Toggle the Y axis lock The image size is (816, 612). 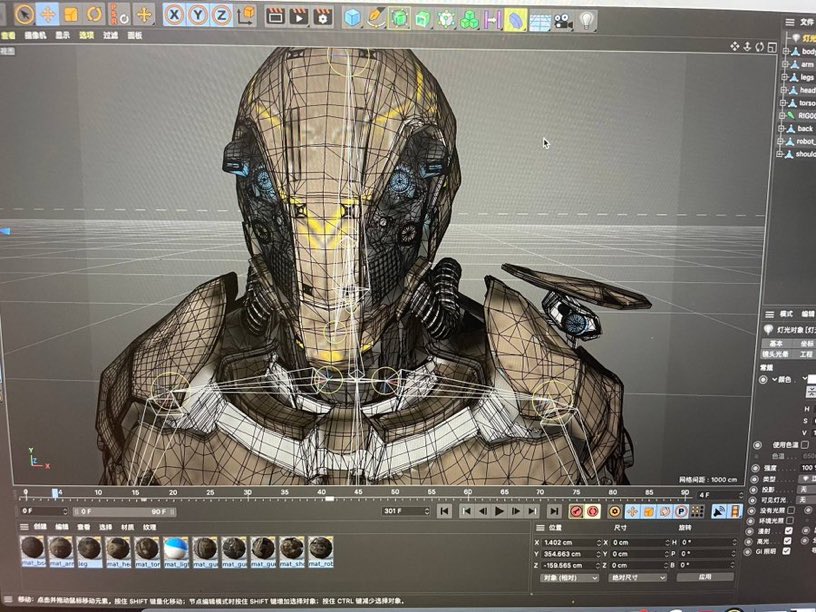pyautogui.click(x=198, y=16)
